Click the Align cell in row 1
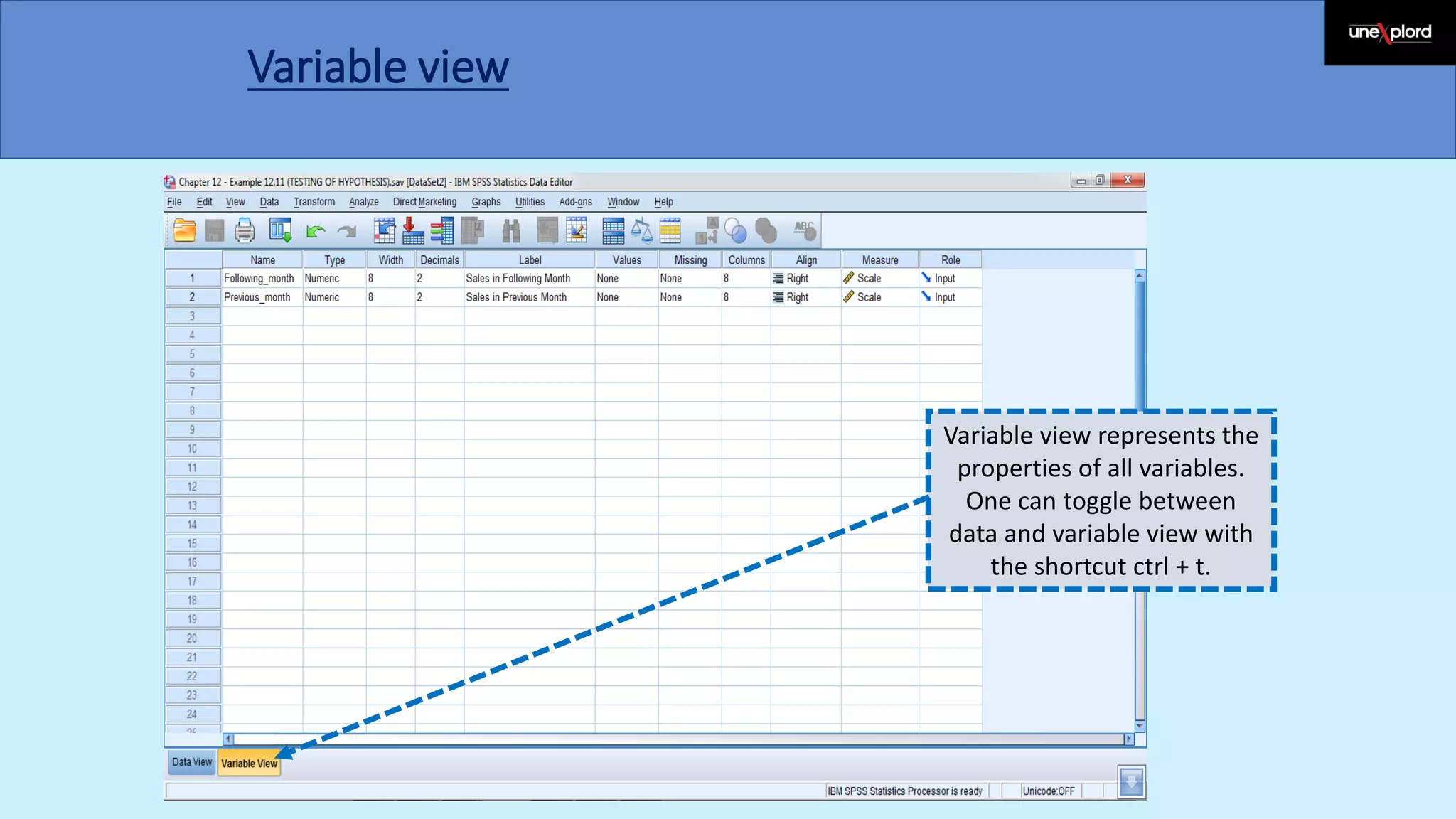 [805, 279]
